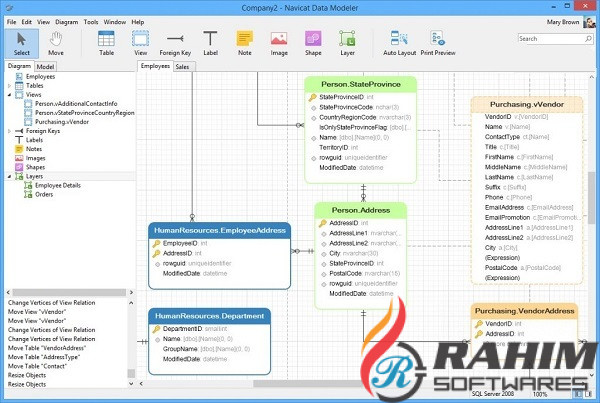Click the Labels T icon in tree
600x403 pixels.
tap(19, 140)
